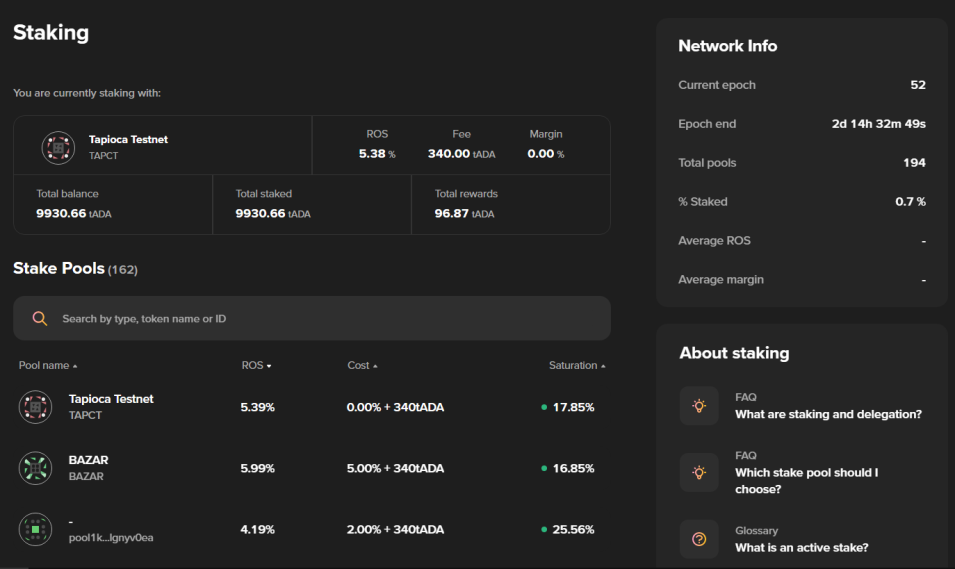Image resolution: width=955 pixels, height=569 pixels.
Task: Select the BAZAR pool row name
Action: coord(88,460)
